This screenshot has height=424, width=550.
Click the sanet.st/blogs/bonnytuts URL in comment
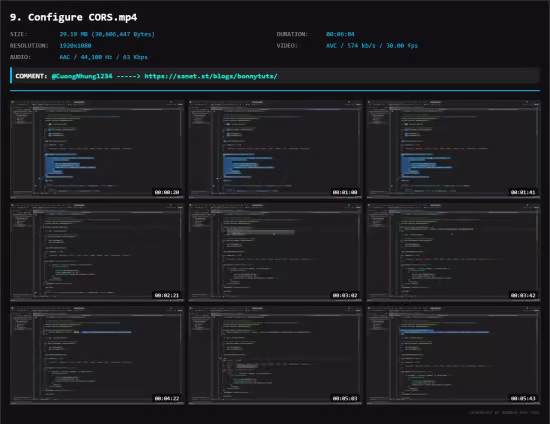tap(211, 76)
